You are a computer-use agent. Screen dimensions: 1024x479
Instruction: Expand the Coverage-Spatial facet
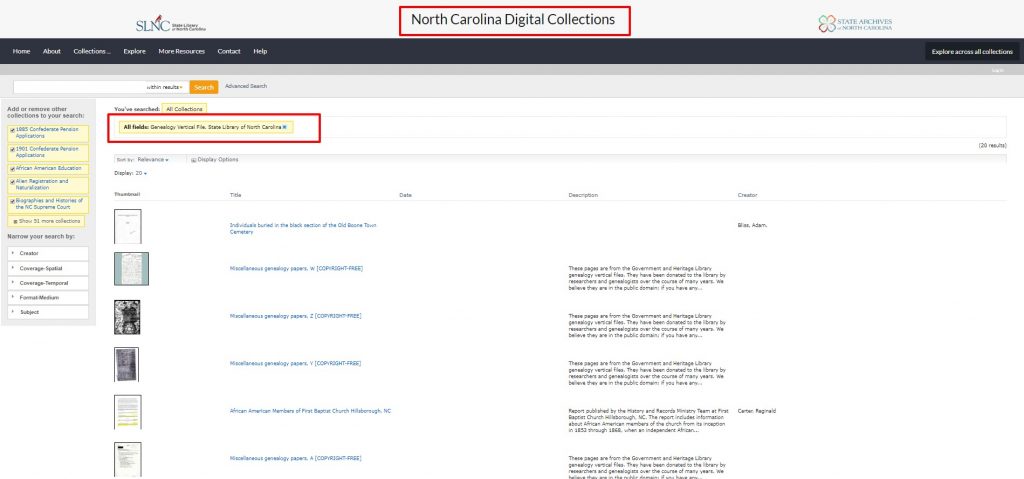pos(48,269)
